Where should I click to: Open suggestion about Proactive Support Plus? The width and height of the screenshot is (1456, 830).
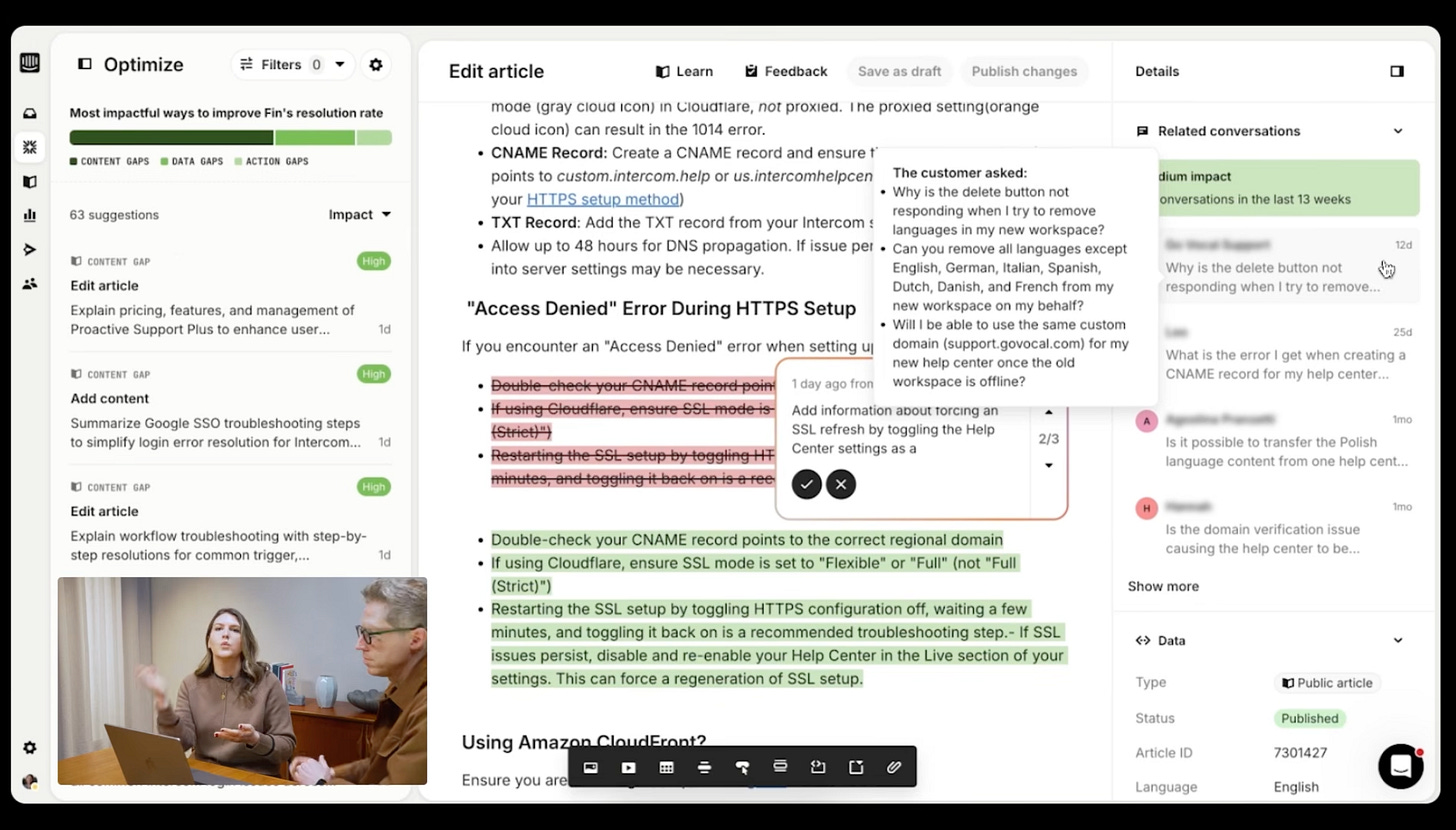pos(230,295)
